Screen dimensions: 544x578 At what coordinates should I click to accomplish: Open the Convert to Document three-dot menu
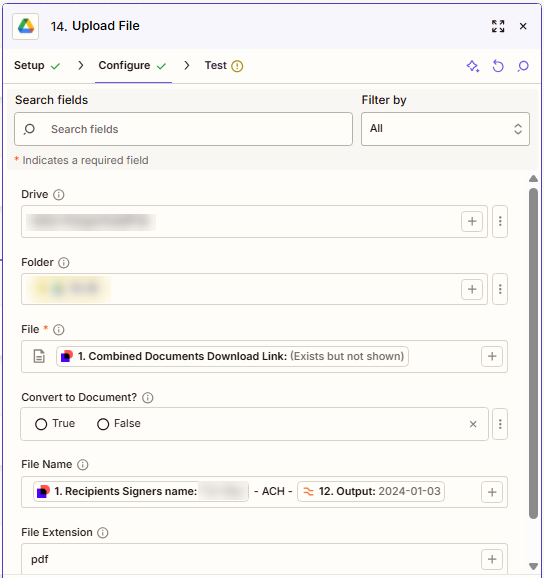(x=500, y=424)
